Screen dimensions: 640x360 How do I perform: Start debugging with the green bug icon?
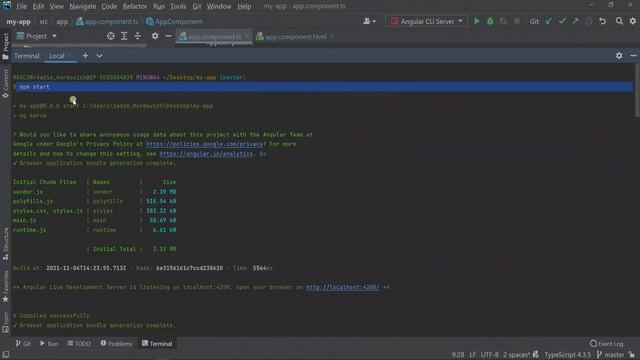[490, 21]
